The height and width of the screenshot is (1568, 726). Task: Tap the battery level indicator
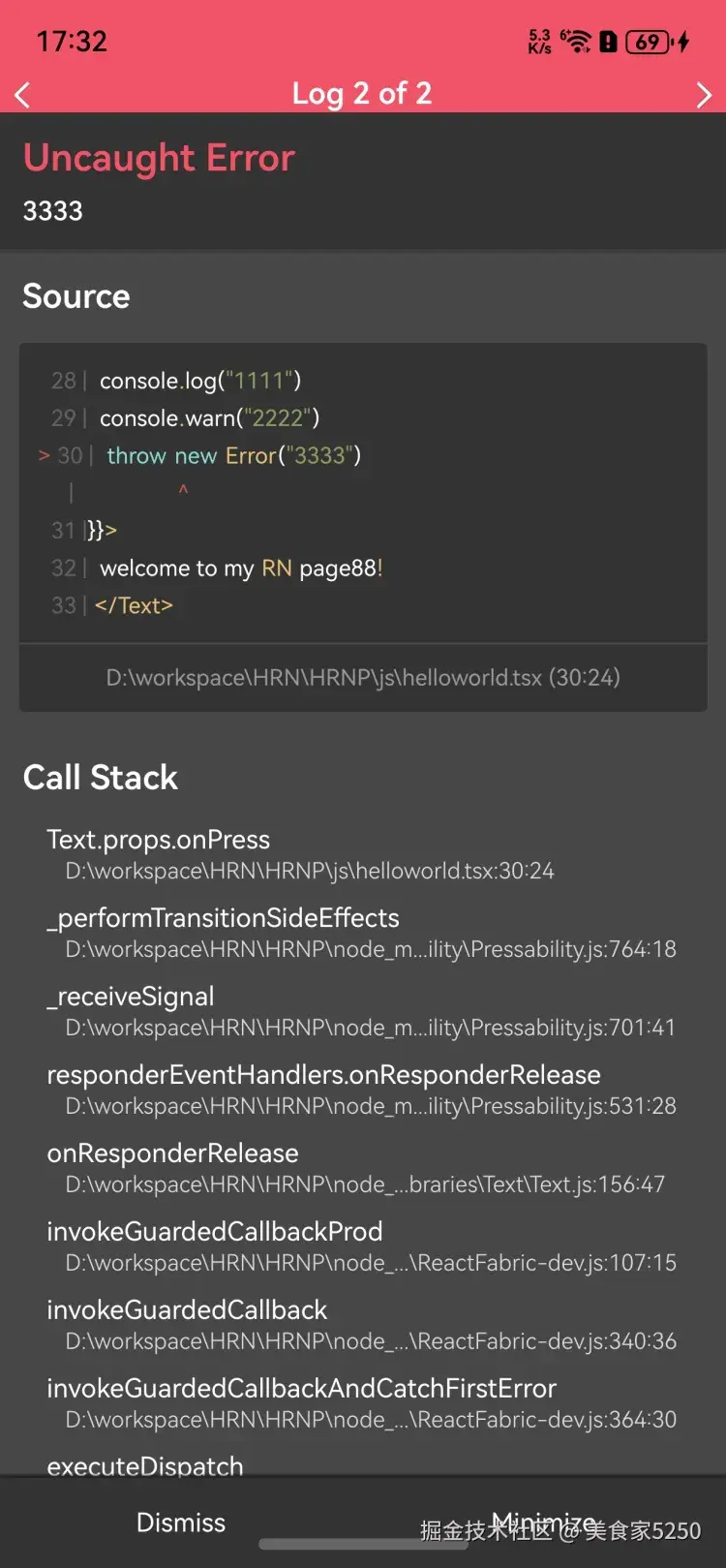click(x=648, y=42)
